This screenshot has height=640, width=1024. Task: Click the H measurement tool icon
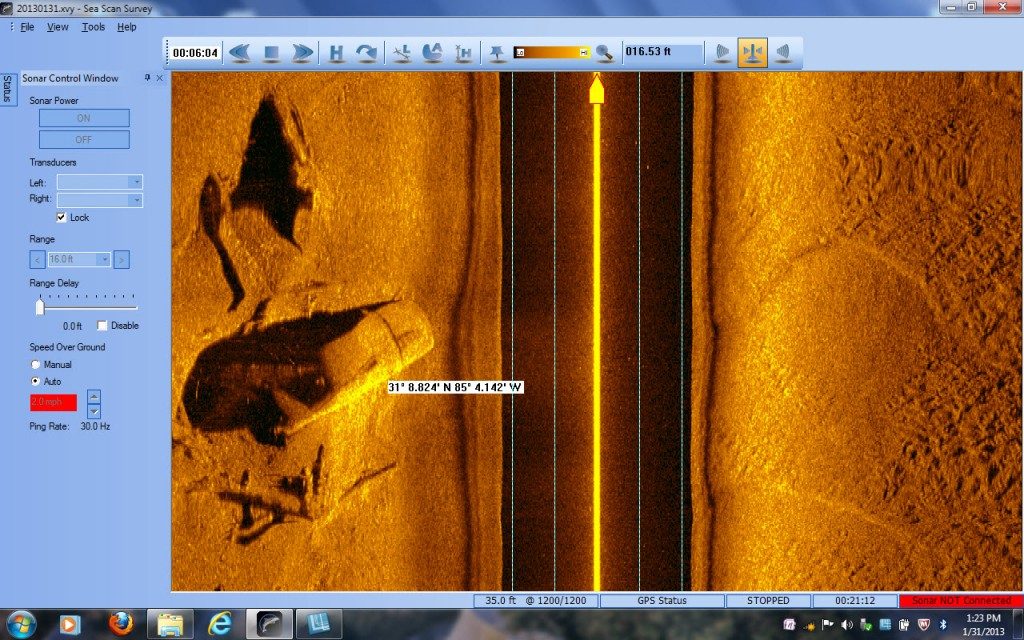click(337, 52)
